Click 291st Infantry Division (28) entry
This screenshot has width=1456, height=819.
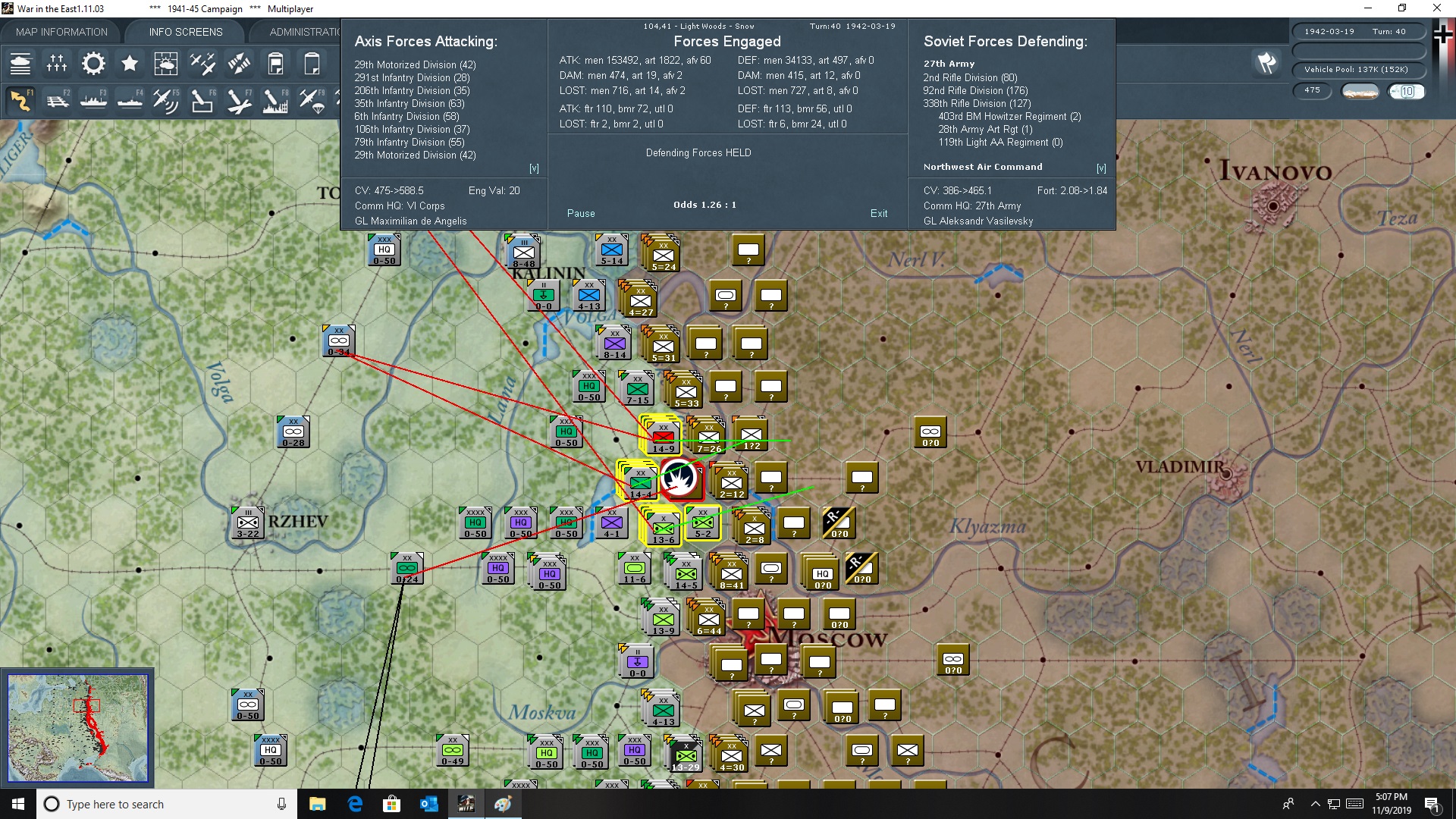pos(412,78)
